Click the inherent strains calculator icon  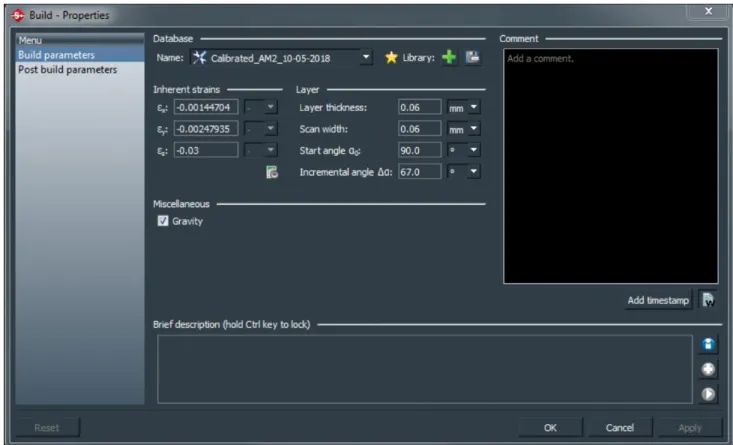point(272,172)
